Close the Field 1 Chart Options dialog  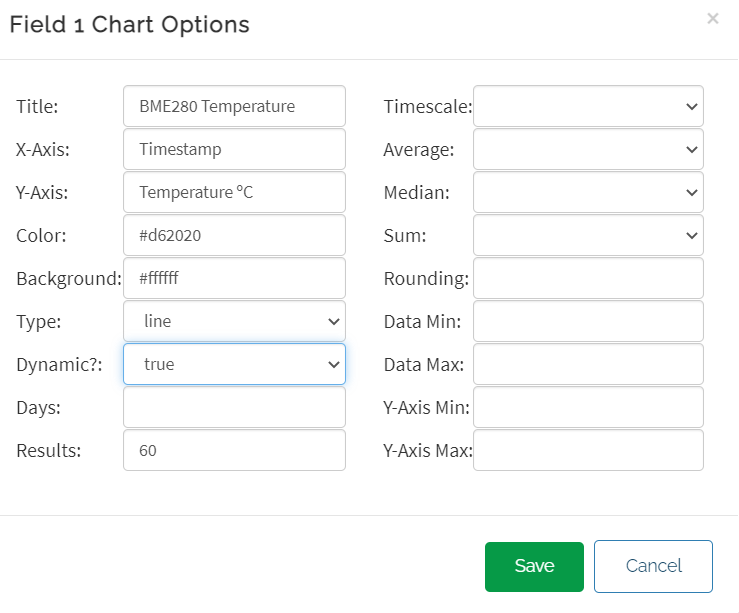[x=712, y=18]
